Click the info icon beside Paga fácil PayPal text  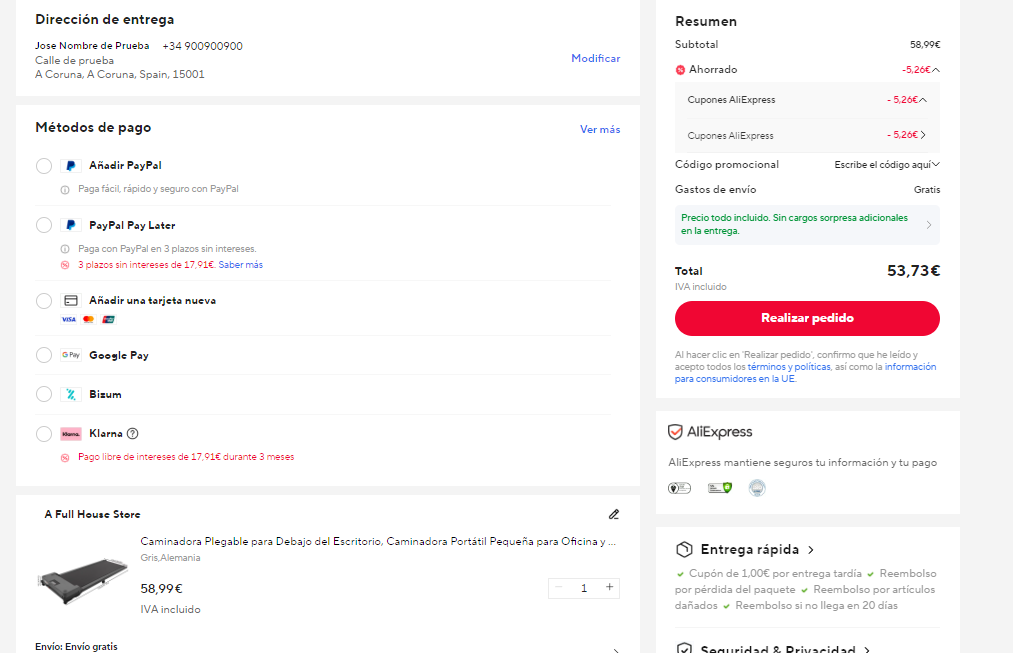tap(65, 190)
